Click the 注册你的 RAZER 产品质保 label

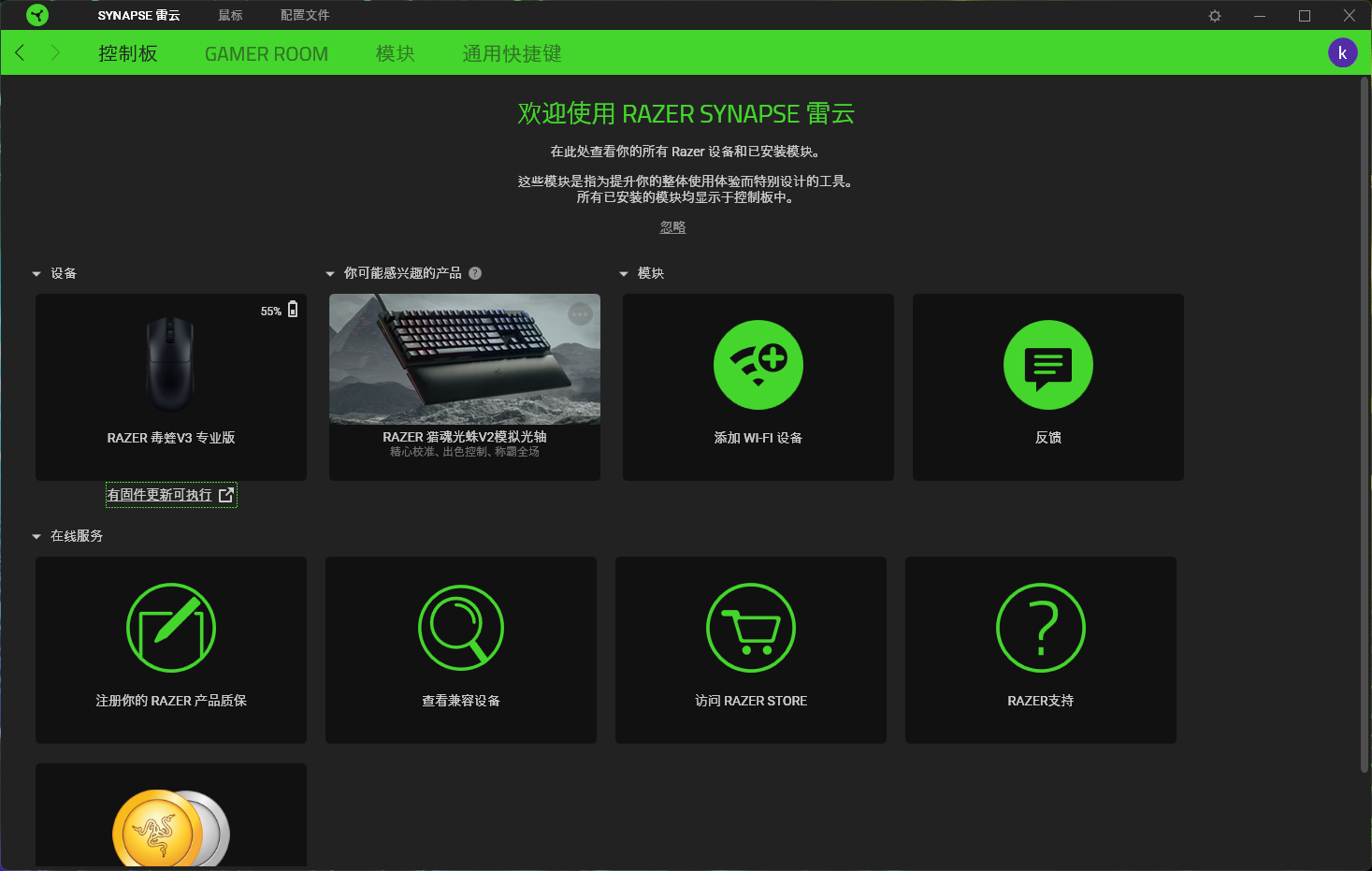pyautogui.click(x=171, y=701)
